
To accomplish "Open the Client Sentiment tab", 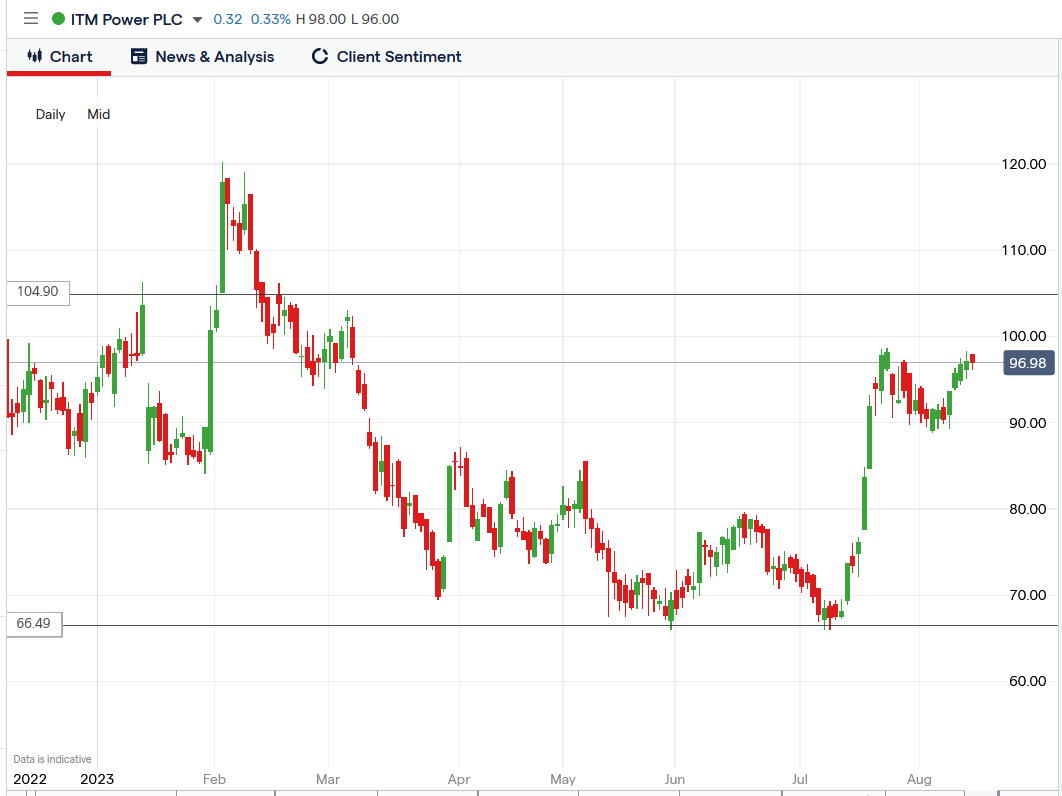I will 386,57.
